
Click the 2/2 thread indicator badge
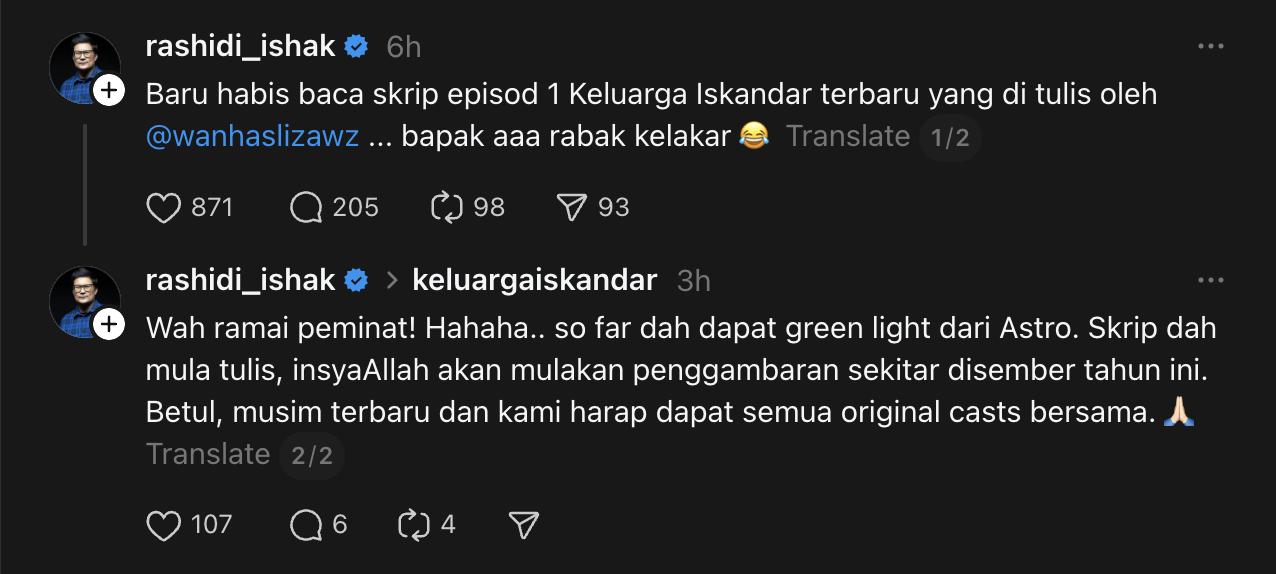(311, 455)
